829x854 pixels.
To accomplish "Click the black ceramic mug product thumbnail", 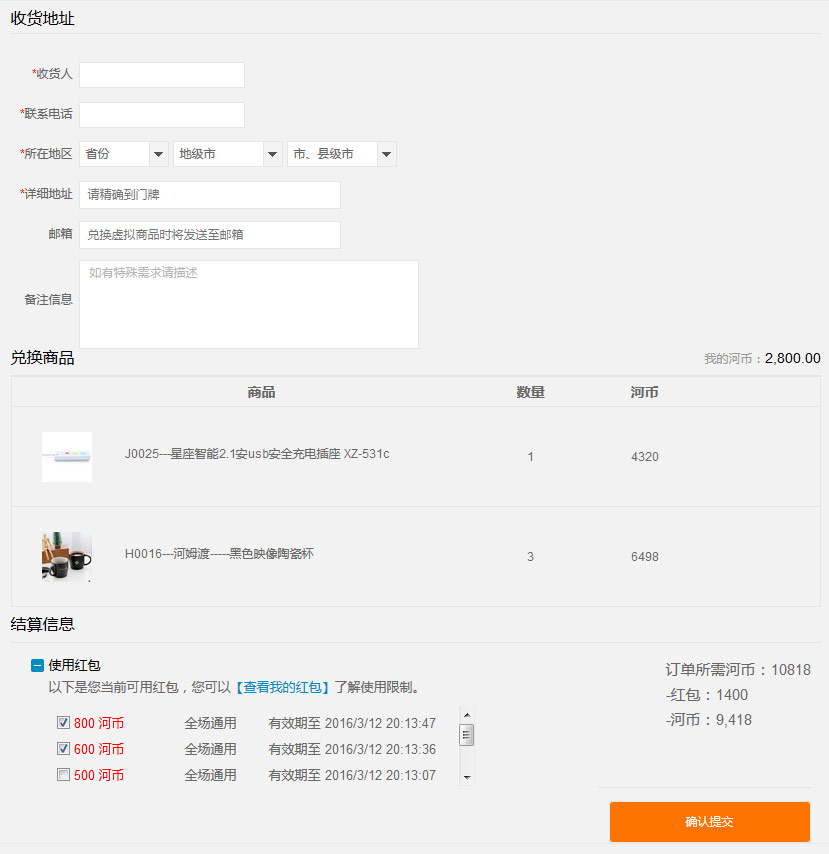I will 67,557.
